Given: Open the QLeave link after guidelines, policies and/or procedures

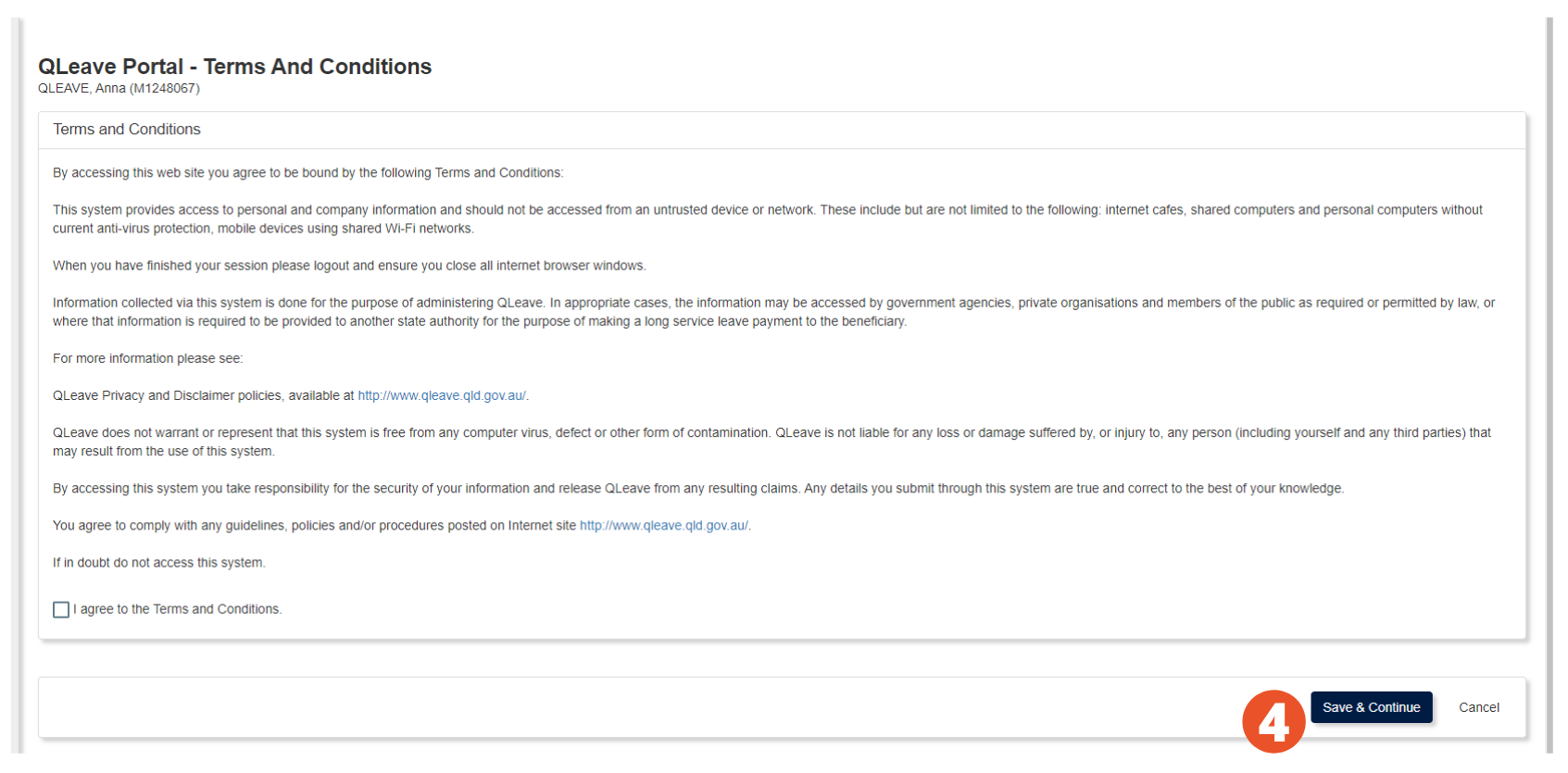Looking at the screenshot, I should pos(664,525).
